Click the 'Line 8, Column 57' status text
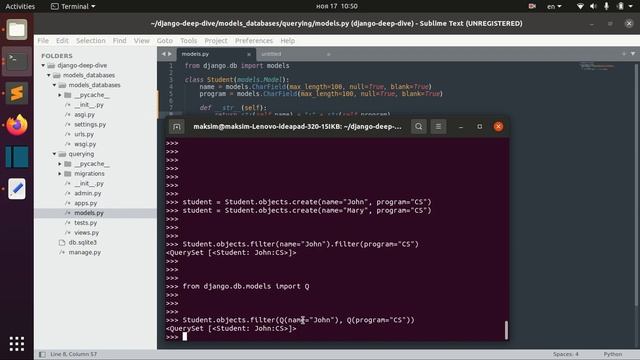The height and width of the screenshot is (360, 640). [x=73, y=354]
